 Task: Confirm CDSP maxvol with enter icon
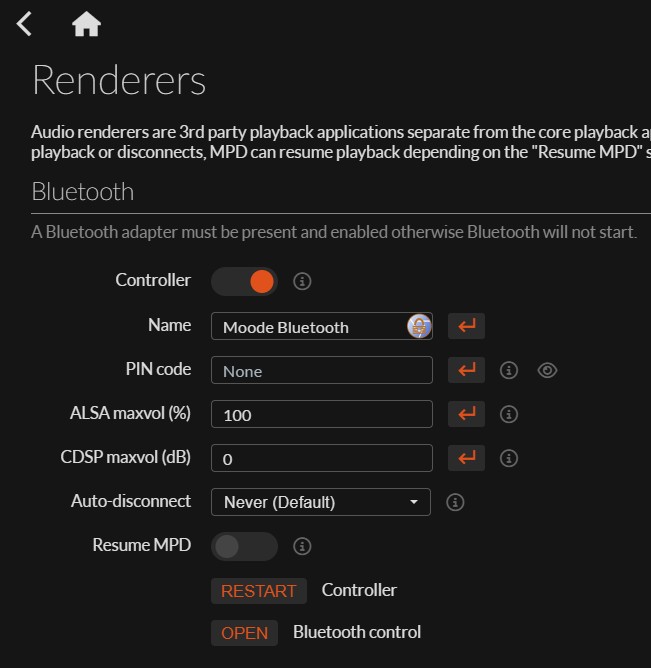[x=466, y=458]
